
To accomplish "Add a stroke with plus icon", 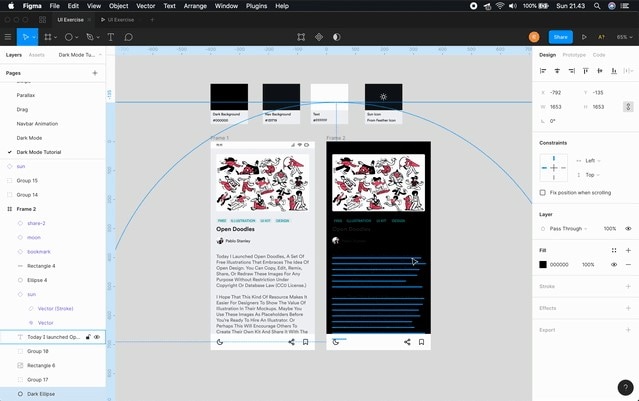I will pyautogui.click(x=628, y=286).
